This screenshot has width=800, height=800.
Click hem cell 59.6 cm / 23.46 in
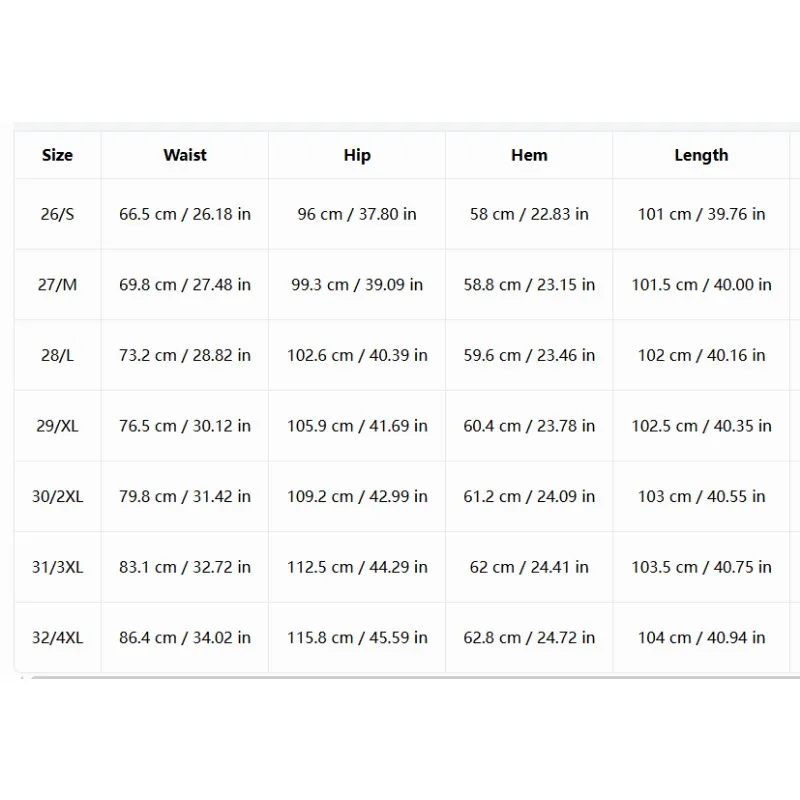(x=529, y=355)
